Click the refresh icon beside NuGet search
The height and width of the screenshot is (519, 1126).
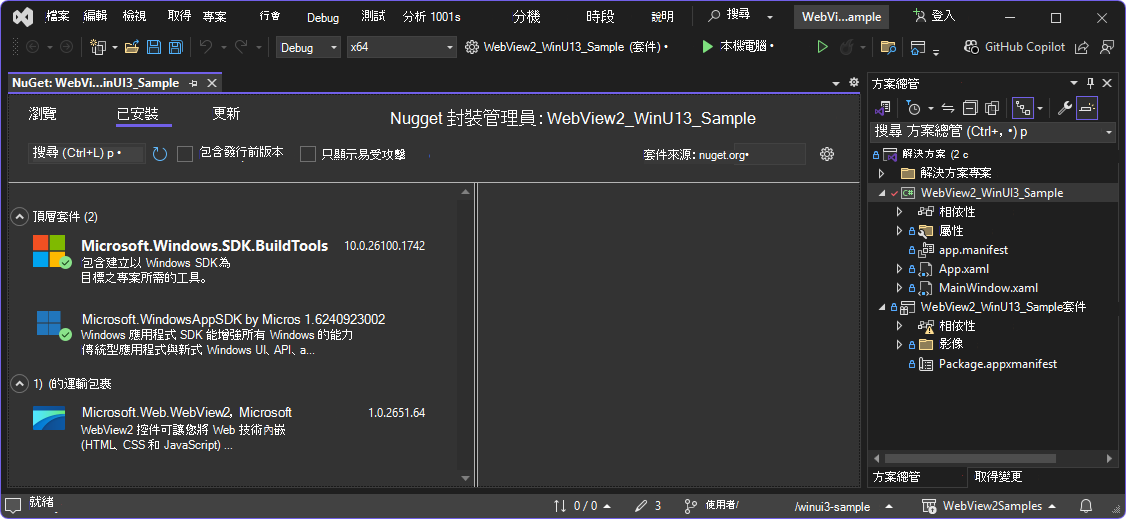159,154
